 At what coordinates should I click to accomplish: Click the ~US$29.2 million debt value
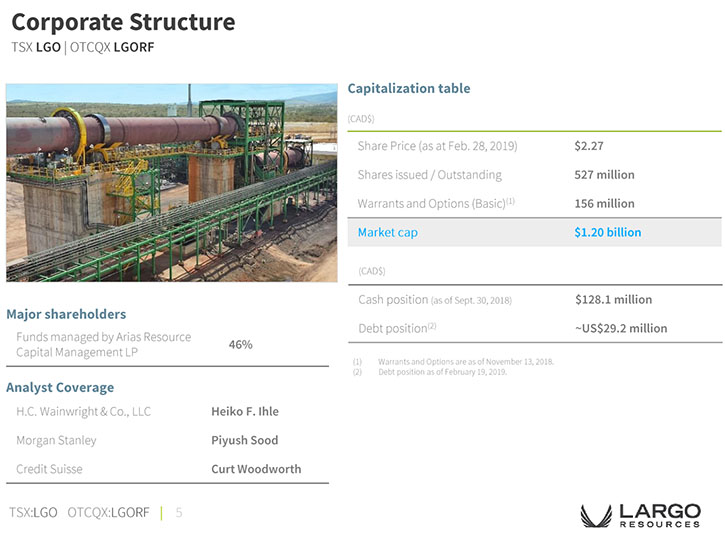(620, 328)
